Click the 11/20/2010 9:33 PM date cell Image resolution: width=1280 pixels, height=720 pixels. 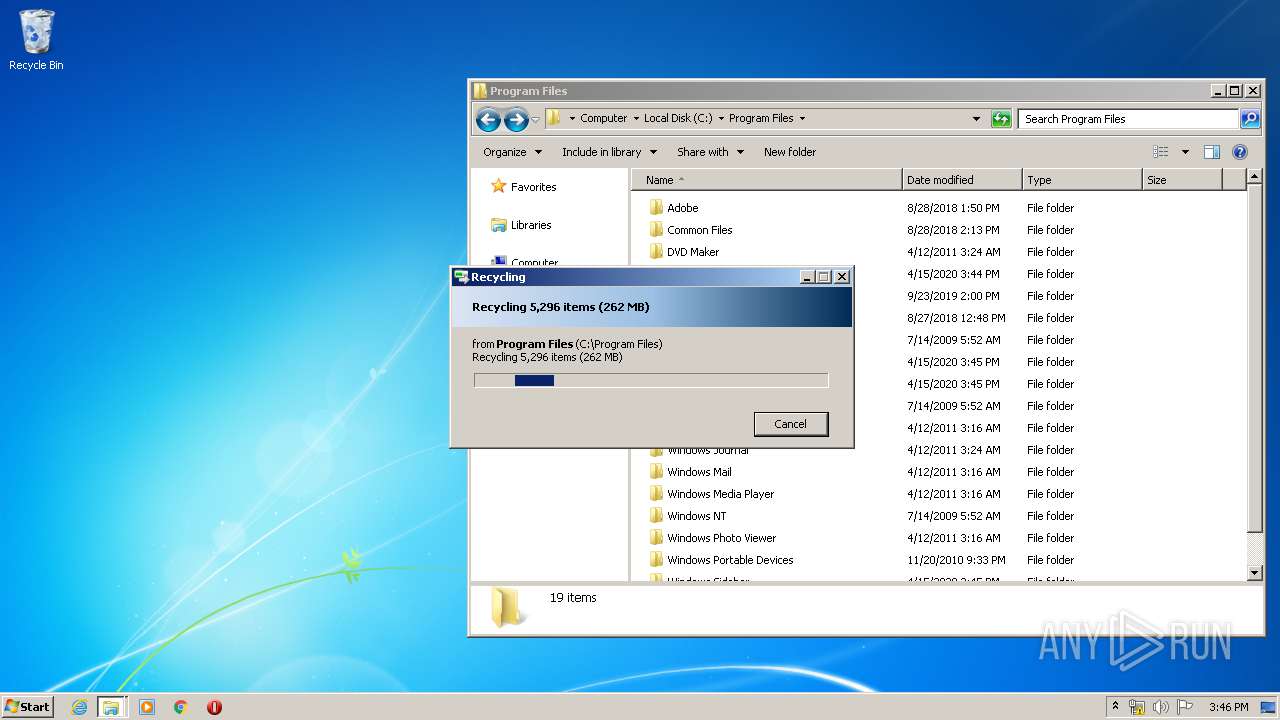[956, 560]
